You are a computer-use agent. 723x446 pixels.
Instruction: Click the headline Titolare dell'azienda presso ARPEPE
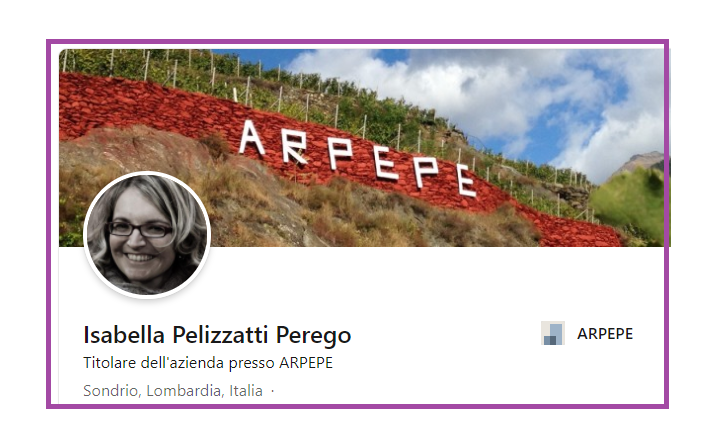tap(208, 363)
